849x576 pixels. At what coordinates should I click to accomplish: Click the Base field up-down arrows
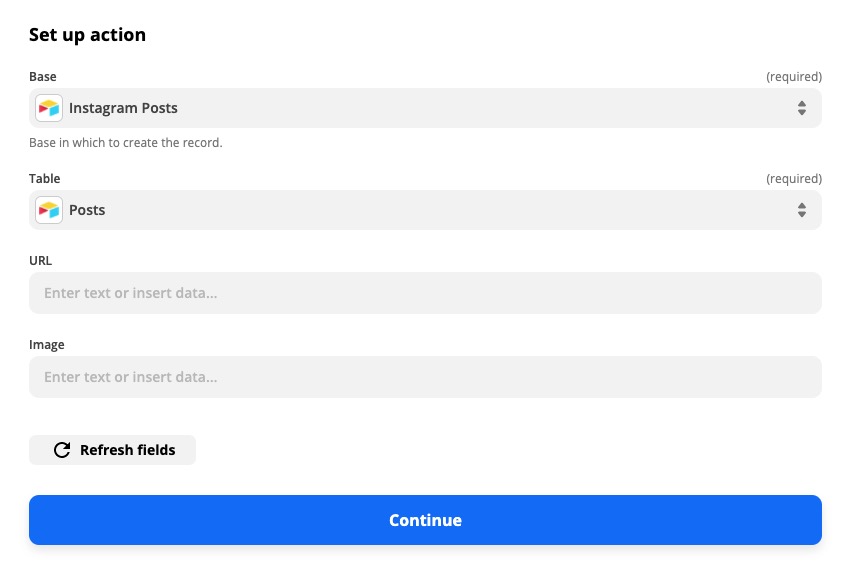[x=801, y=108]
